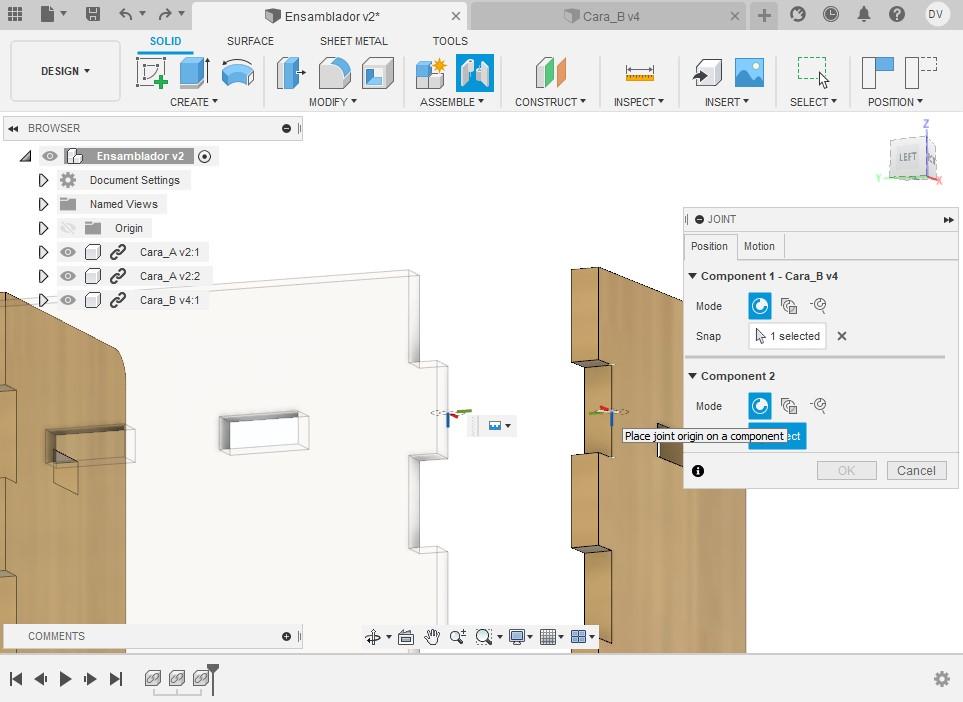
Task: Collapse the Component 1 section
Action: pos(692,276)
